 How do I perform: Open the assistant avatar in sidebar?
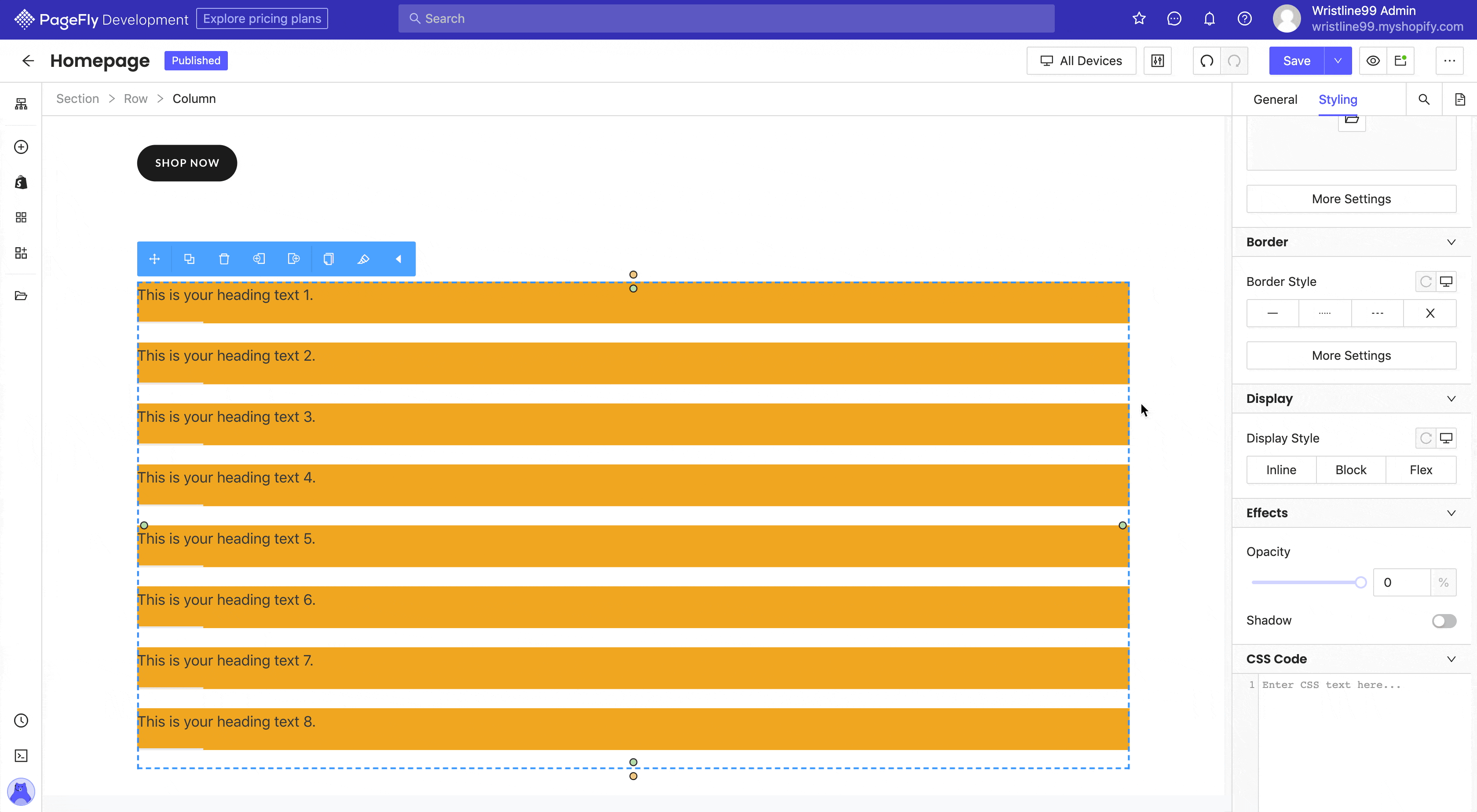point(21,792)
